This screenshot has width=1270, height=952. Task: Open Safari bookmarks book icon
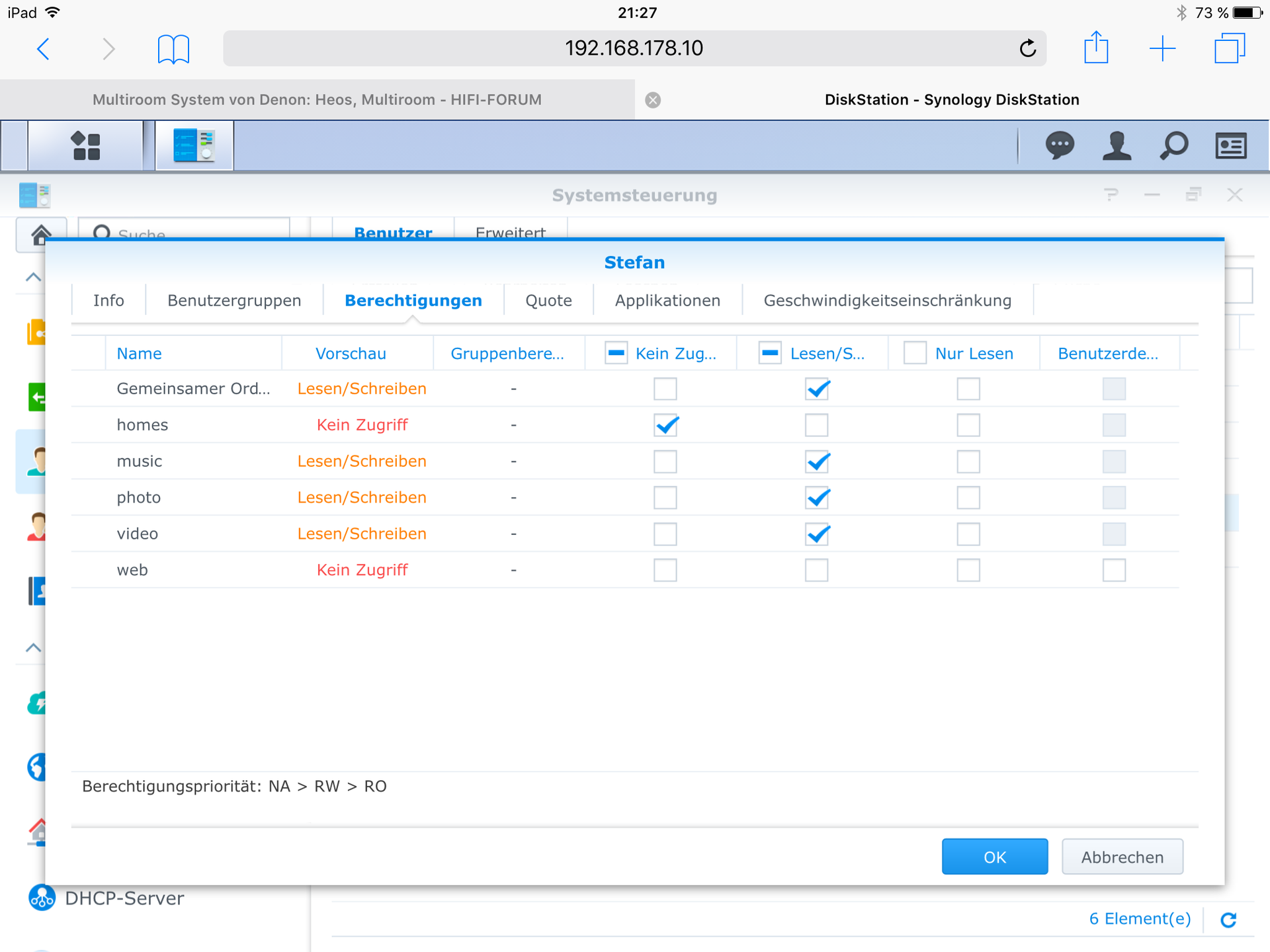173,49
